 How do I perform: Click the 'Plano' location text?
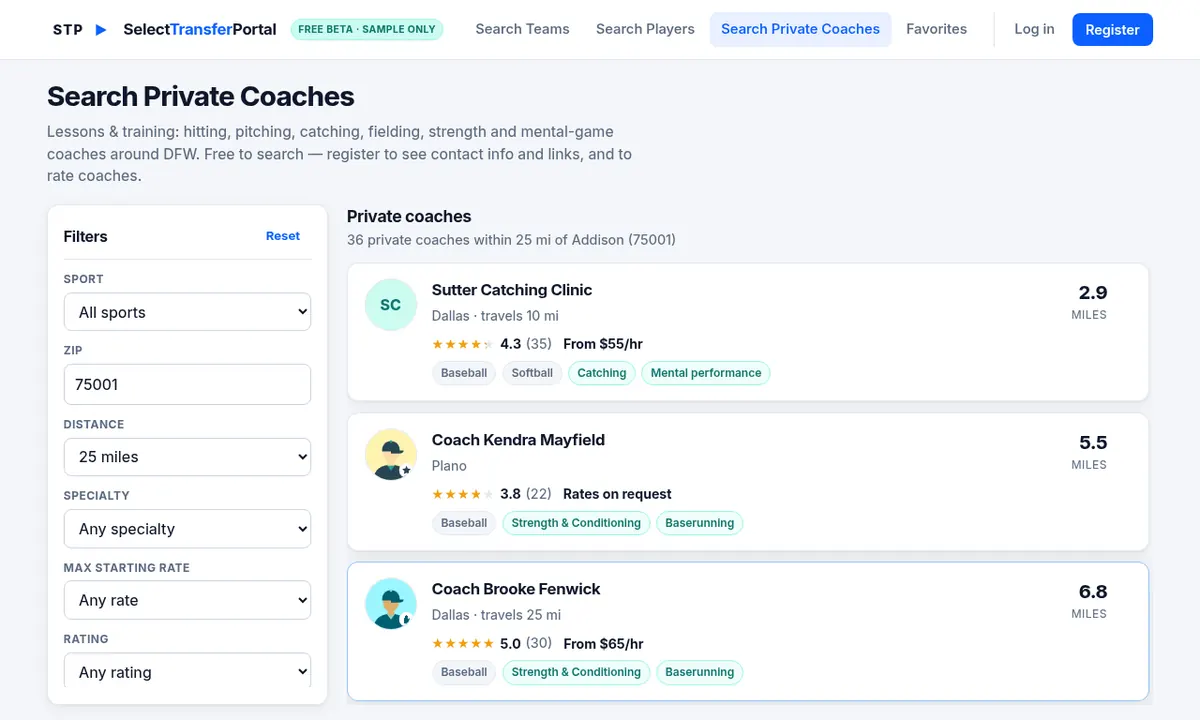pyautogui.click(x=449, y=466)
